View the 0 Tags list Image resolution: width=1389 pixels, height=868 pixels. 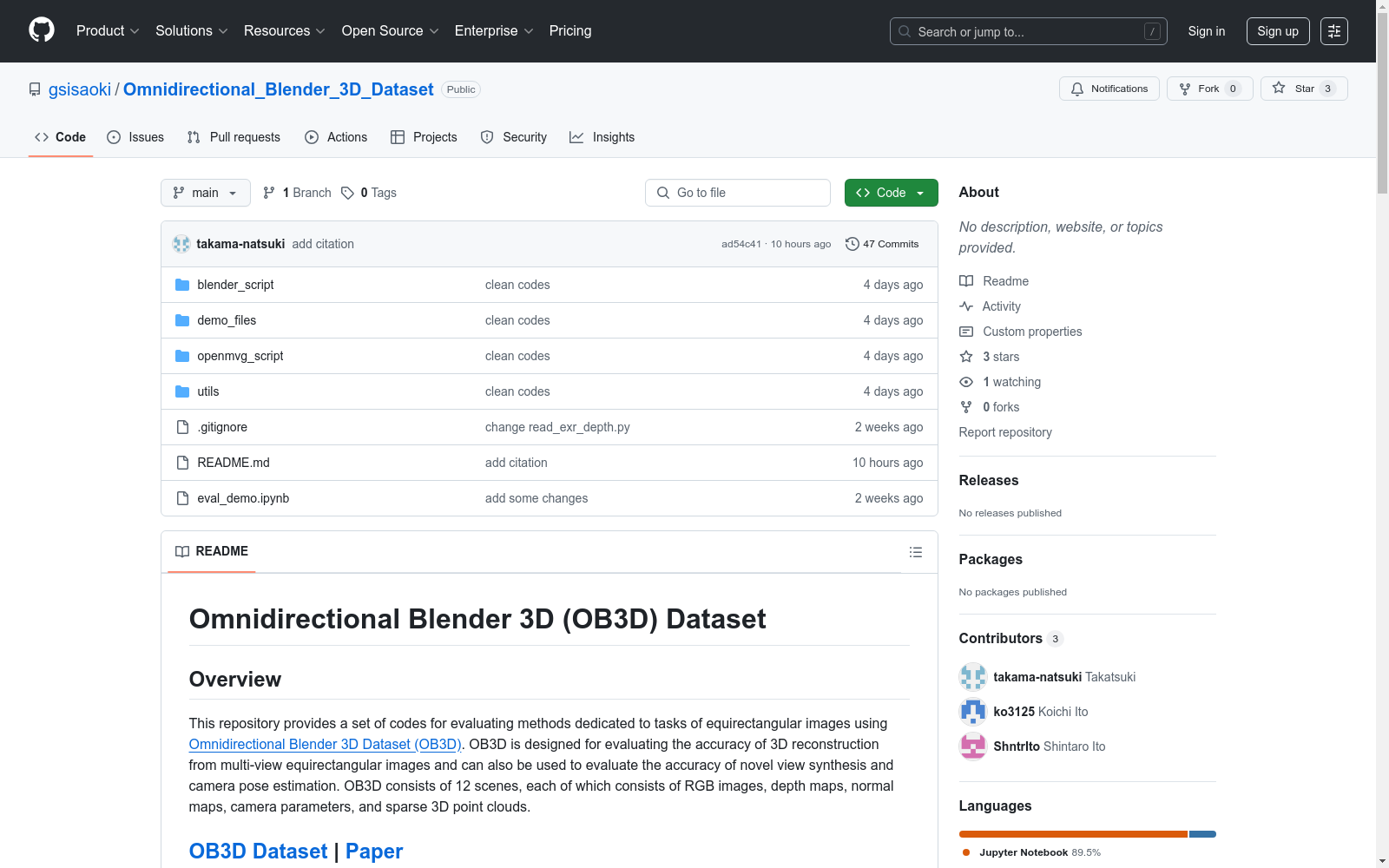coord(369,193)
